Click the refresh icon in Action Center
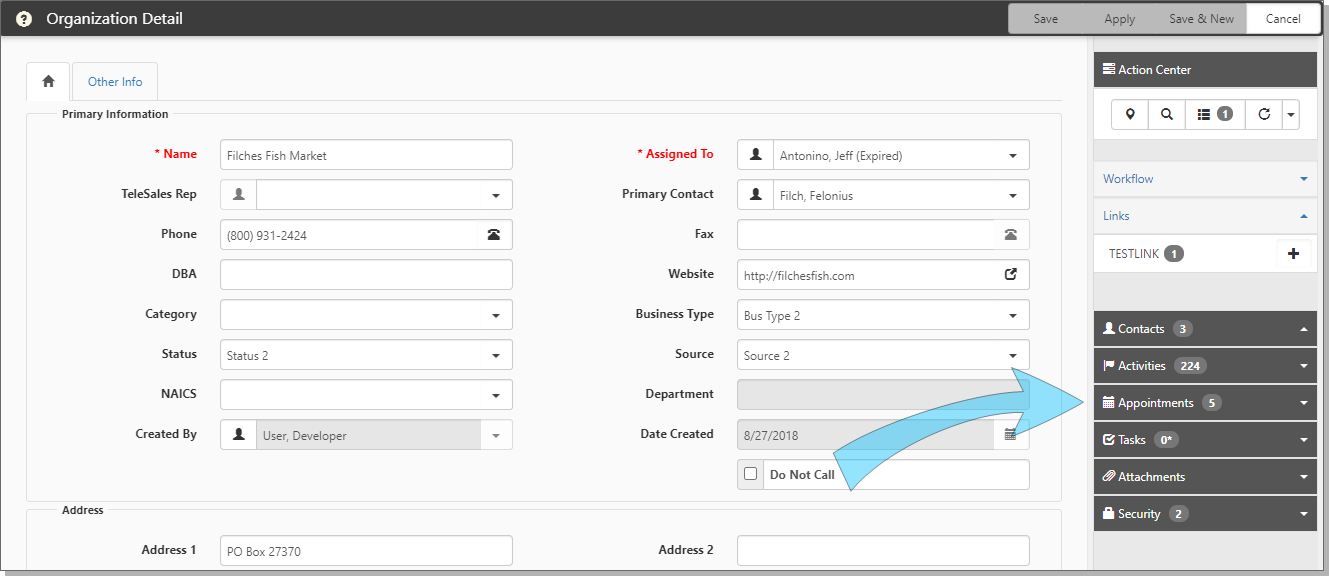The image size is (1329, 576). (x=1264, y=115)
